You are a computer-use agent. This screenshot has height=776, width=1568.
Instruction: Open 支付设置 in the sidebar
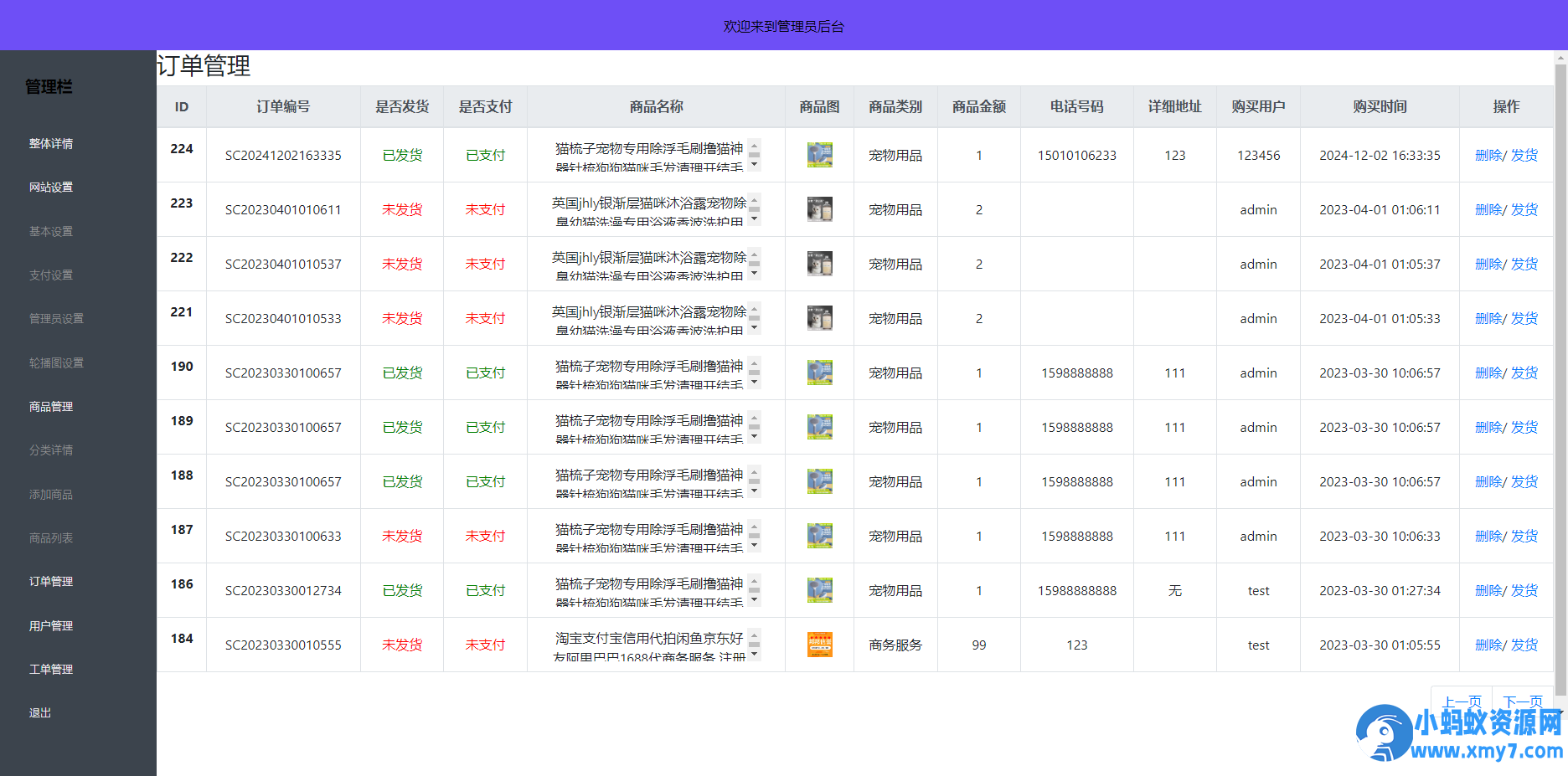52,275
